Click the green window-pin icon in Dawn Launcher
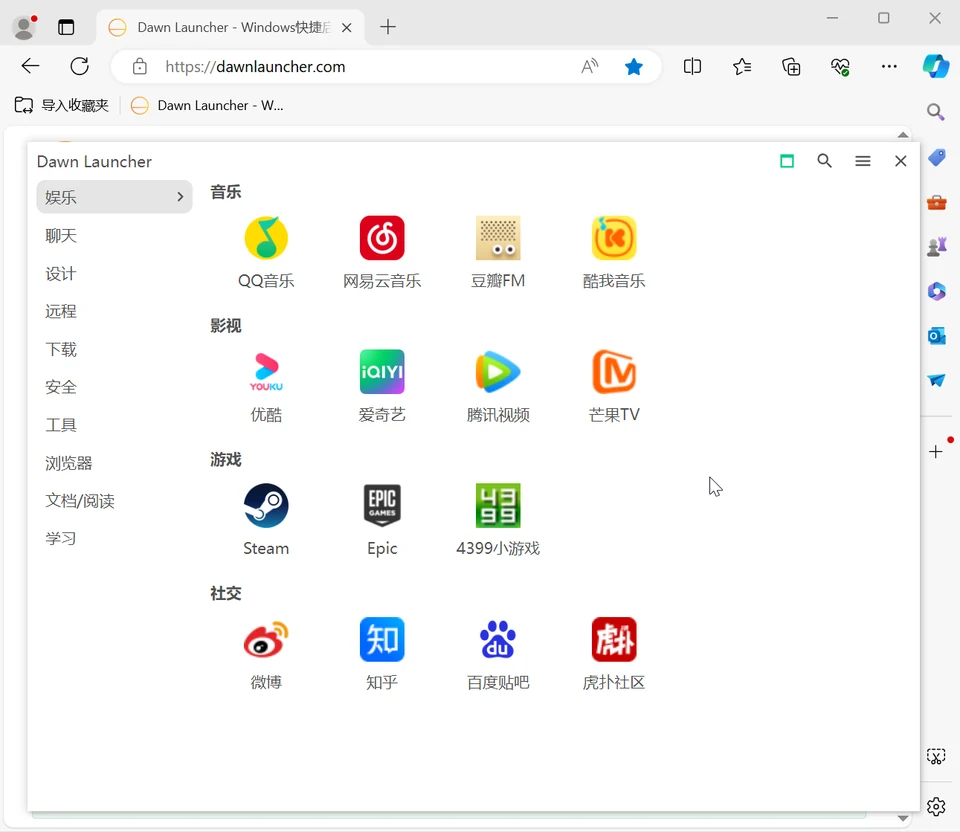 click(787, 161)
